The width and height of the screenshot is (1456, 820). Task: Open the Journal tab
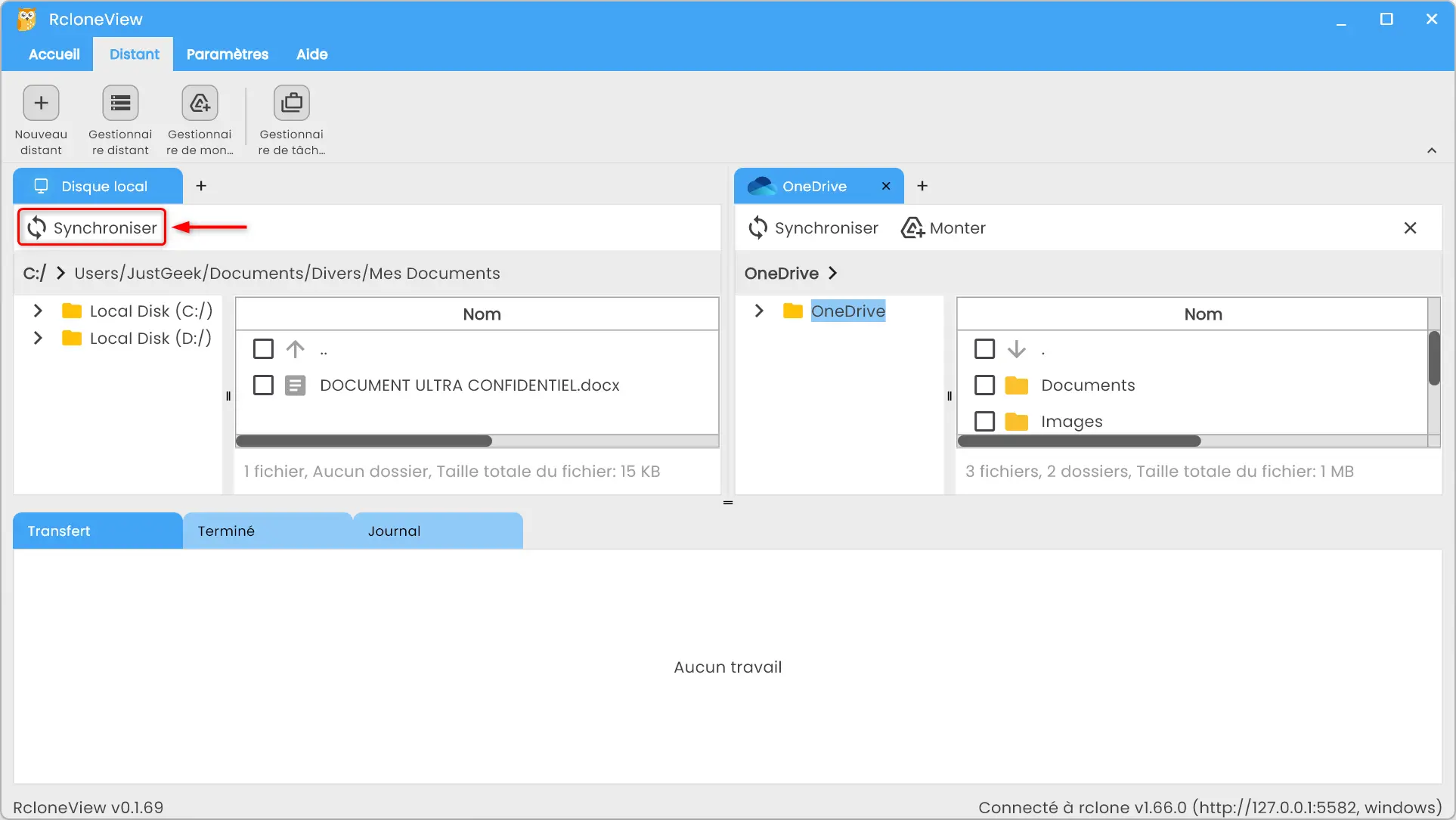coord(394,531)
